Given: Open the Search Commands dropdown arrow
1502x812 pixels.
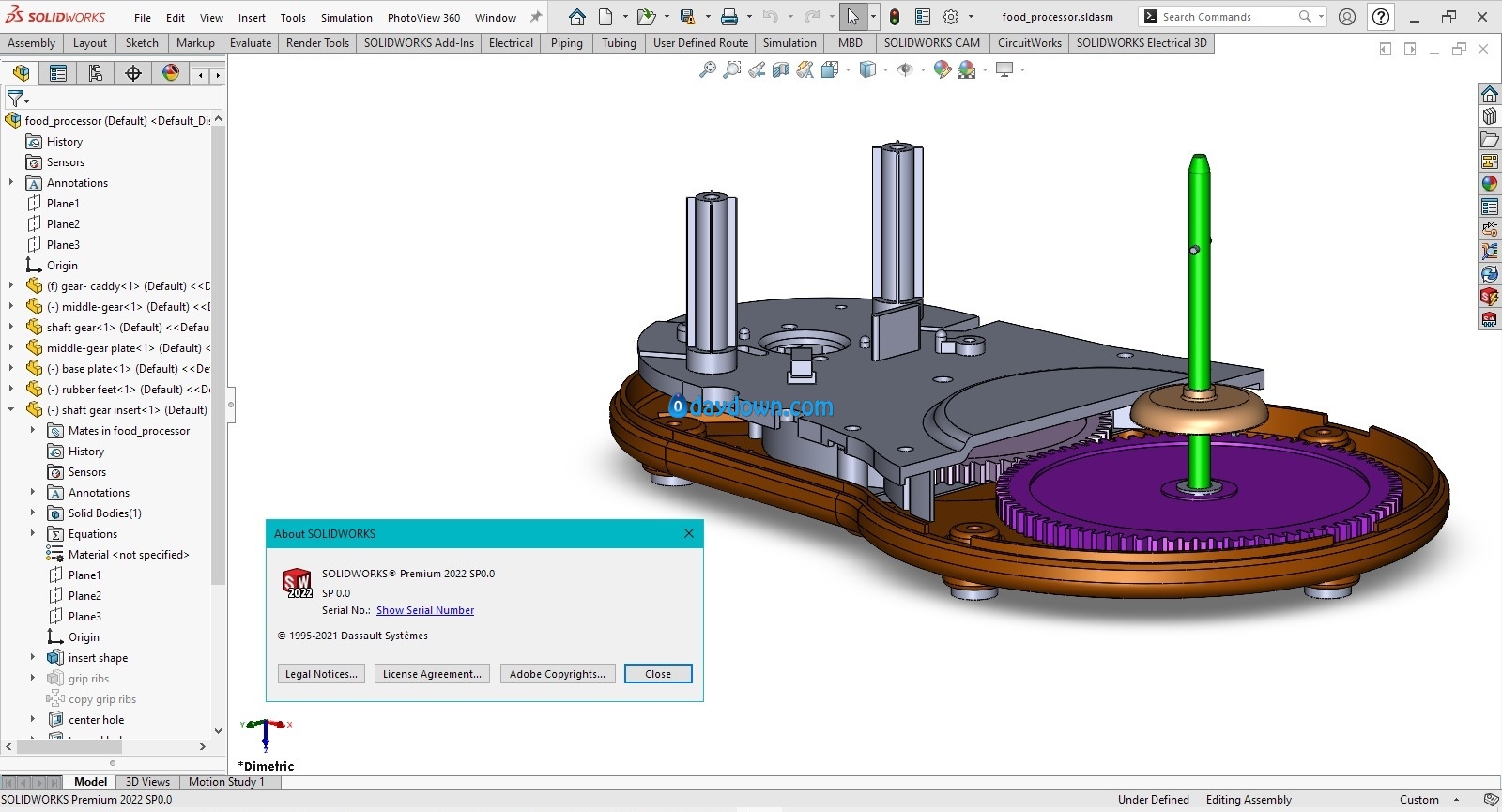Looking at the screenshot, I should tap(1321, 17).
